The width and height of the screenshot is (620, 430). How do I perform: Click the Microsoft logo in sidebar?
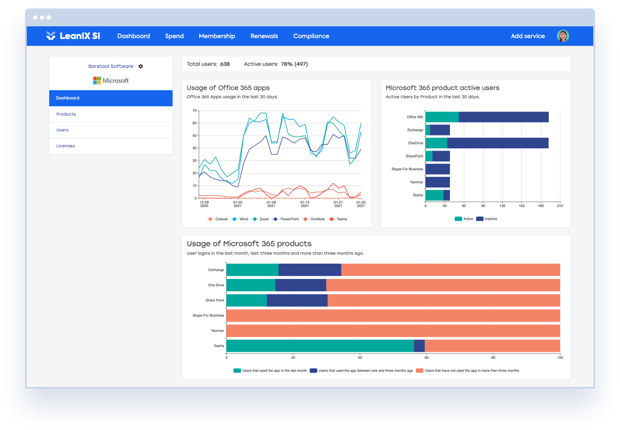coord(111,81)
